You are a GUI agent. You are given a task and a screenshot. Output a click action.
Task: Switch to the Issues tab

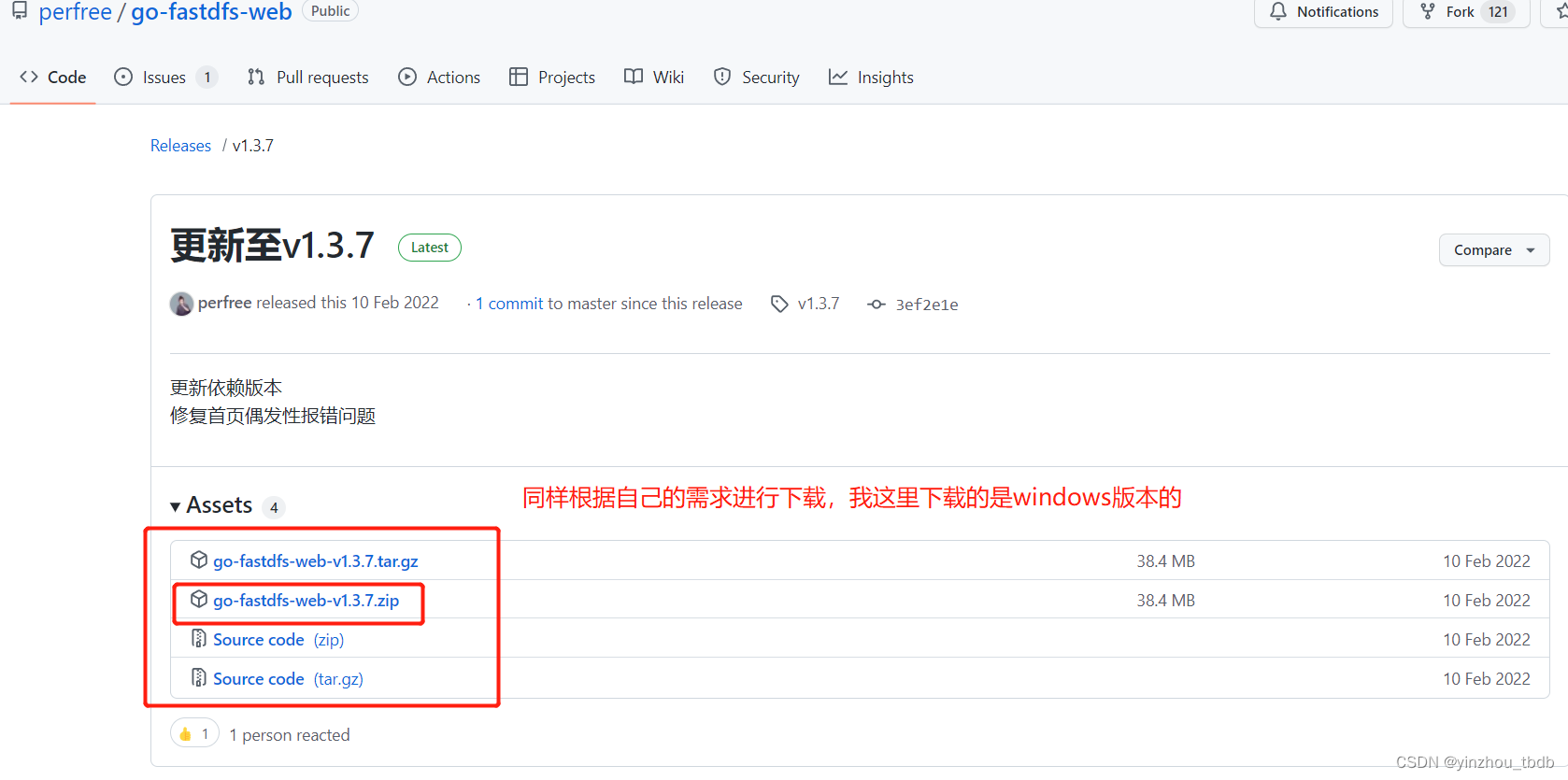165,78
